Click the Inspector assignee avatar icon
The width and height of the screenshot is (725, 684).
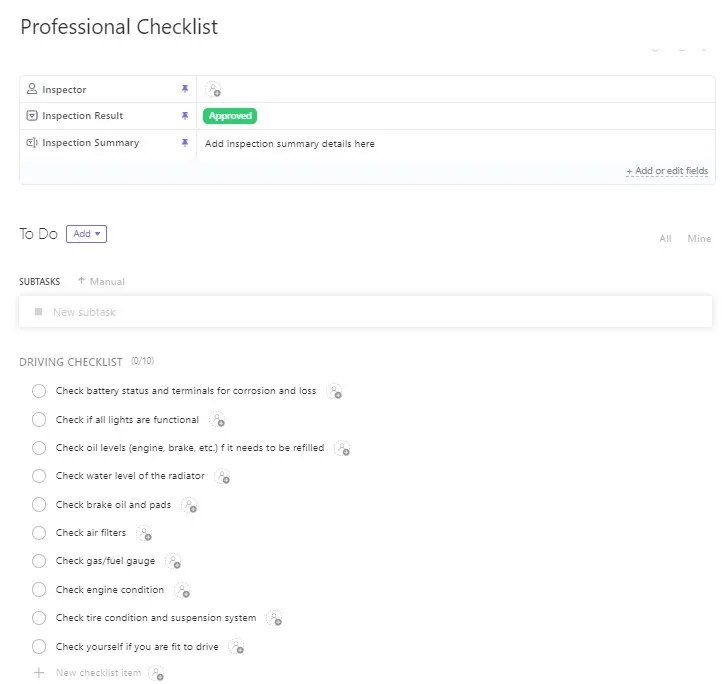(x=213, y=89)
